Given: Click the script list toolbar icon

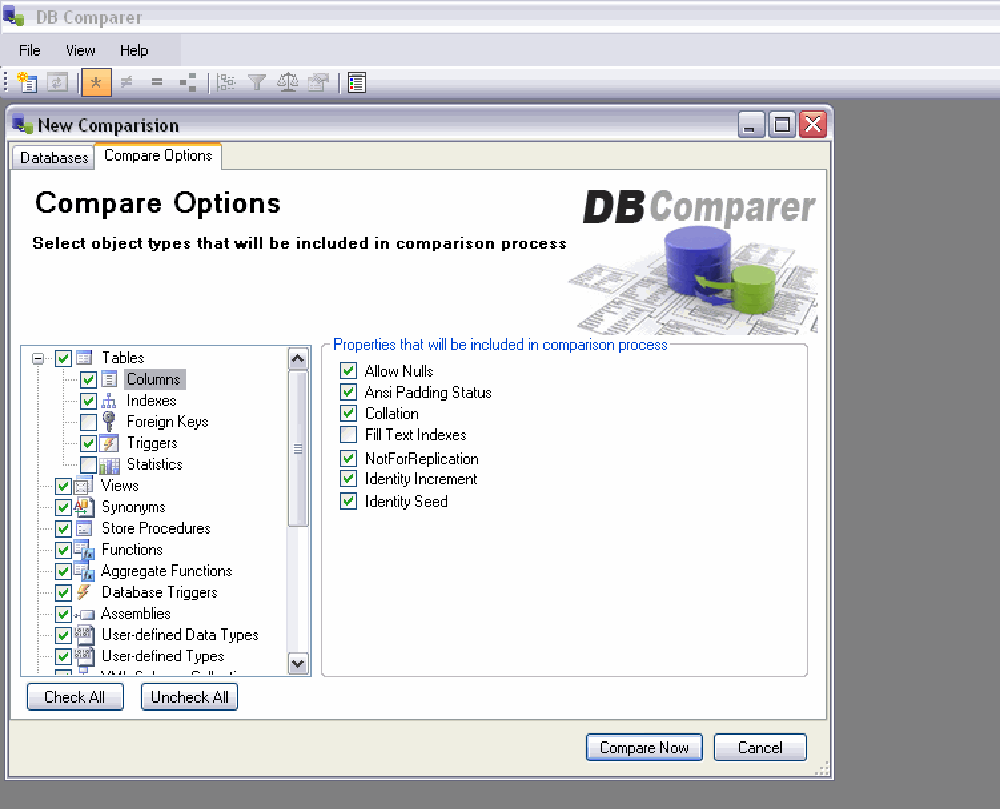Looking at the screenshot, I should (x=357, y=82).
